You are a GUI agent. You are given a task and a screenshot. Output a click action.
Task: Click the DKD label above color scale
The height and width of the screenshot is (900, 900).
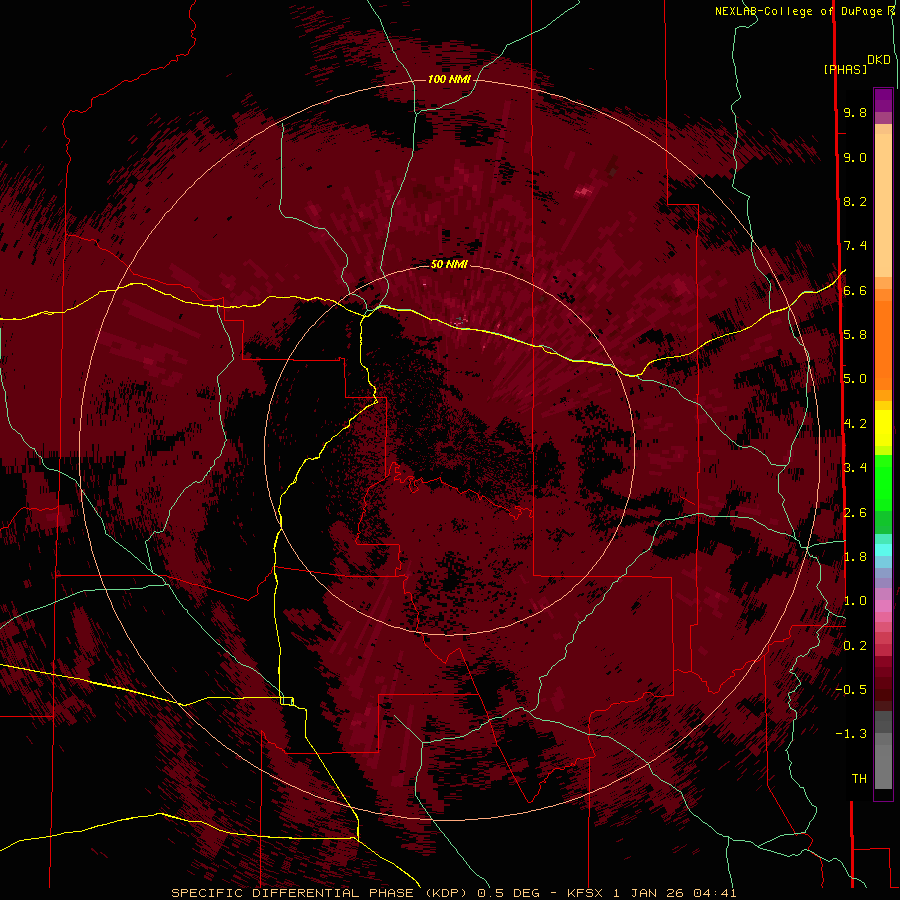[x=879, y=60]
